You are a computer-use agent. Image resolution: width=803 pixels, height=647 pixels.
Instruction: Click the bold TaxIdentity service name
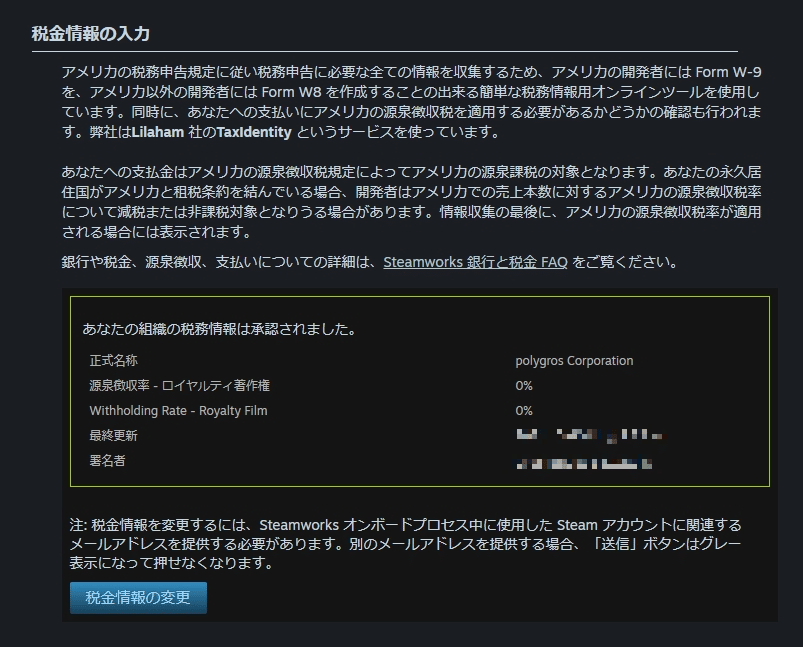[x=254, y=132]
